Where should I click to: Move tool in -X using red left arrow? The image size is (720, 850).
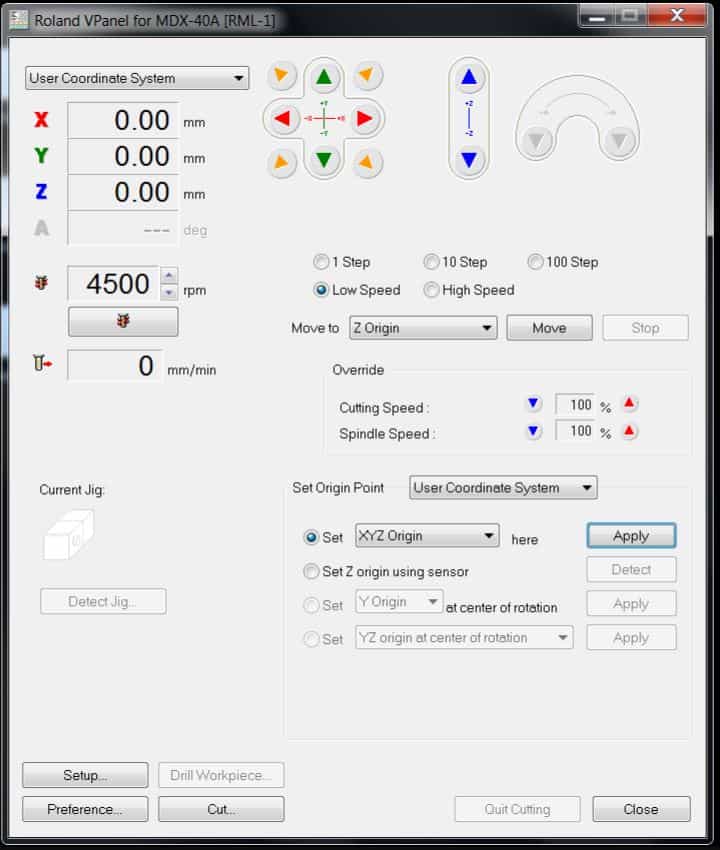pos(282,118)
